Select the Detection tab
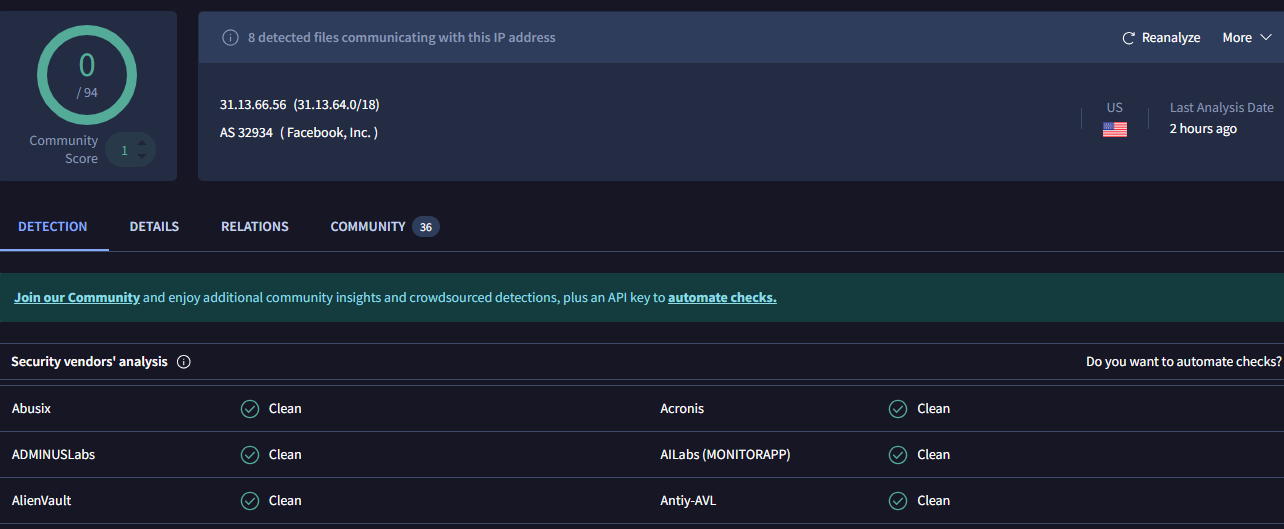 coord(53,227)
